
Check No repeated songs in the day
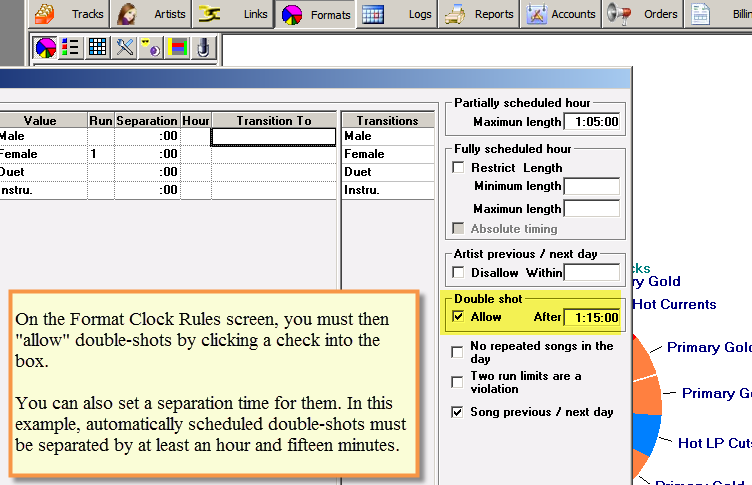pyautogui.click(x=458, y=352)
